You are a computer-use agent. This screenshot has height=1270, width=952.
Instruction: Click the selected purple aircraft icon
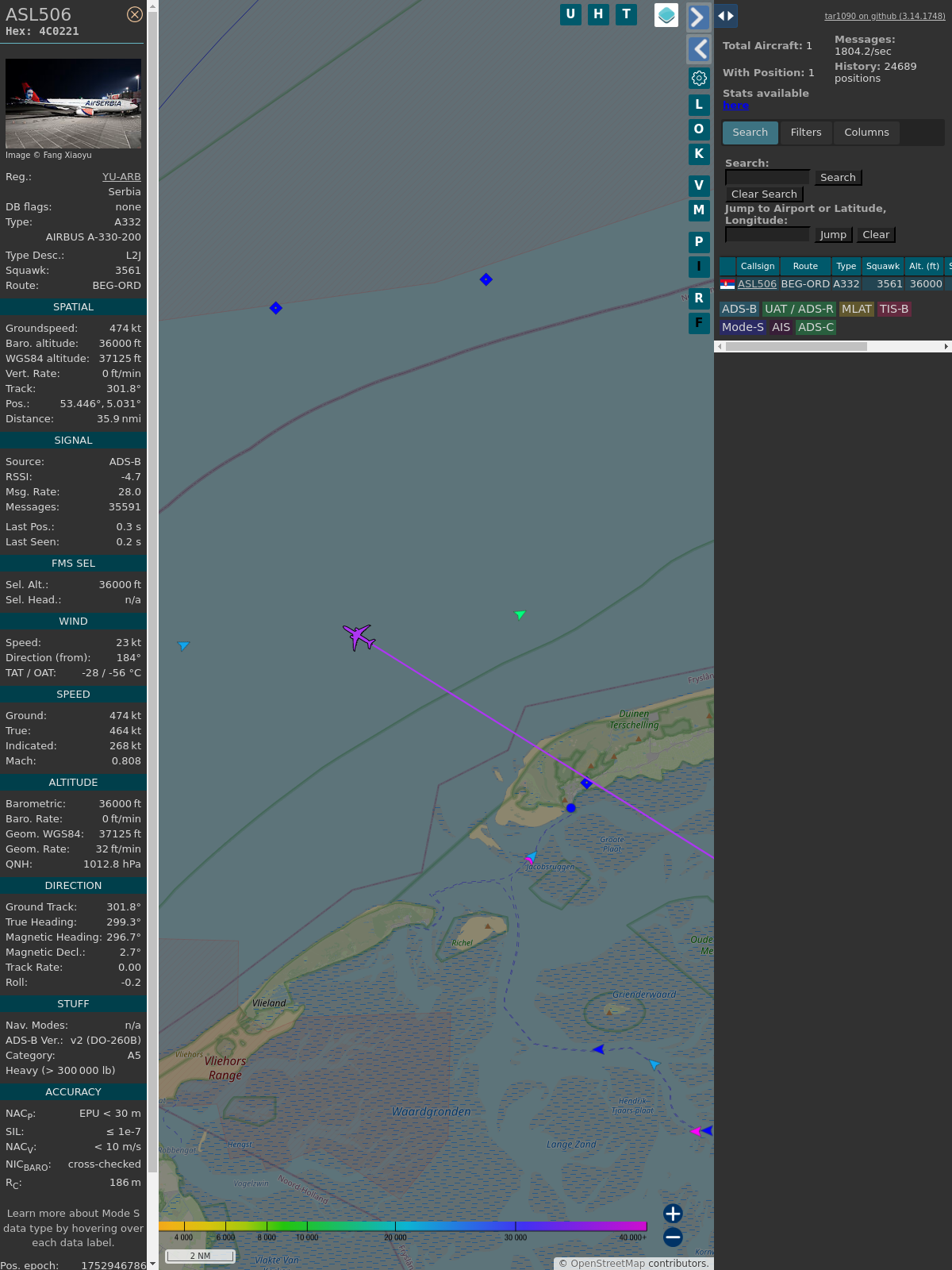click(x=359, y=637)
